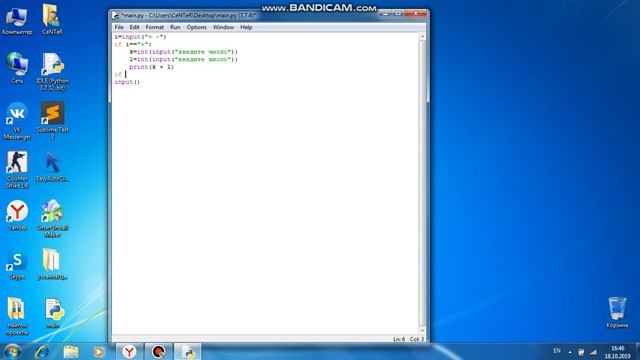Launch the Smart Install Maker shortcut
Viewport: 640px width, 360px height.
(52, 219)
